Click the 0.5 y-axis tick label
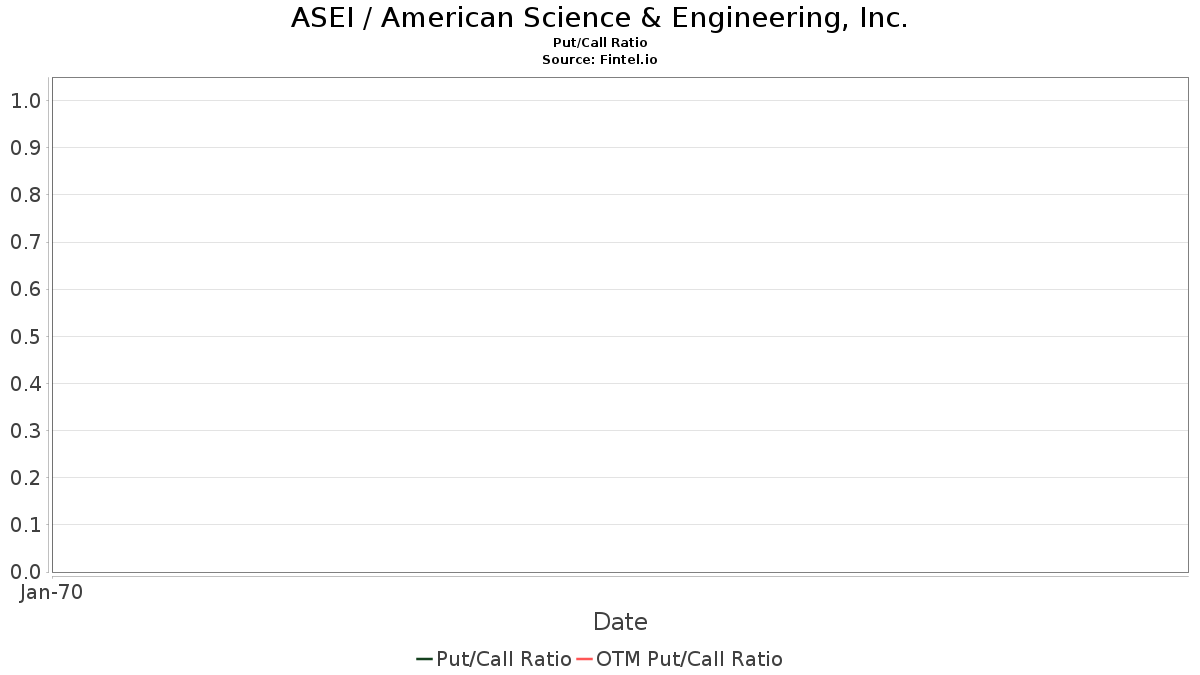Image resolution: width=1200 pixels, height=675 pixels. (25, 337)
